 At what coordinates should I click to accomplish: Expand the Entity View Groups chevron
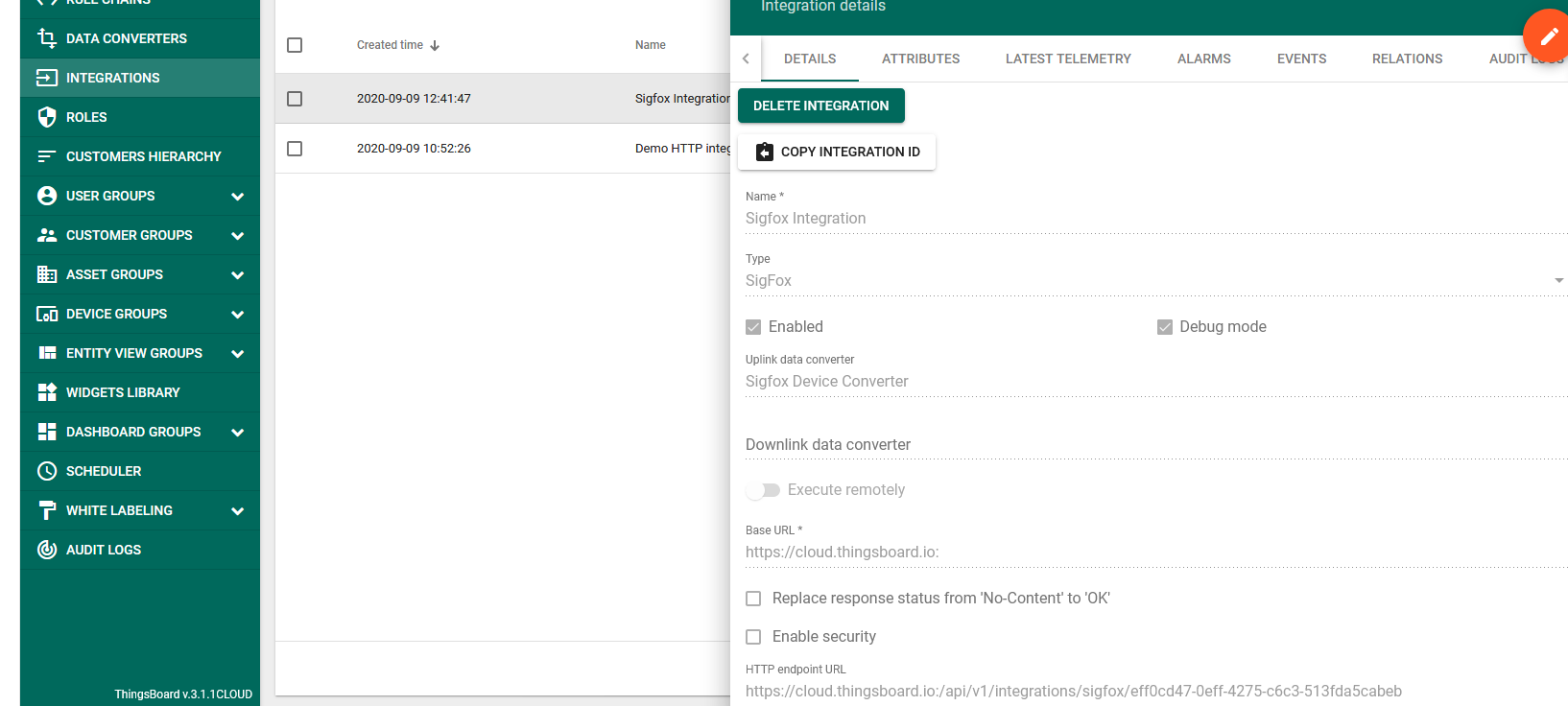pos(238,354)
